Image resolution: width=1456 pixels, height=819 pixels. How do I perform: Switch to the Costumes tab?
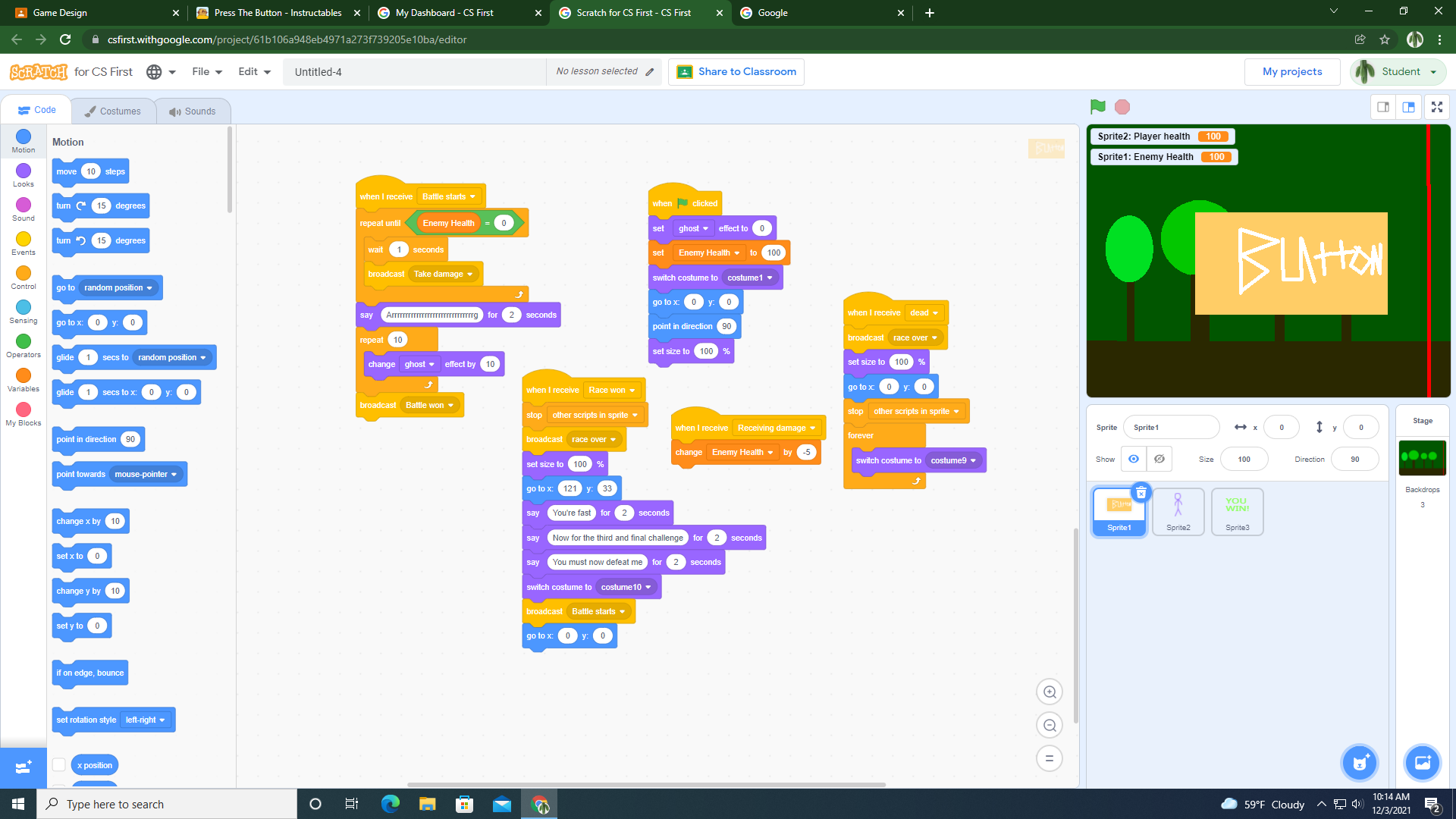[x=113, y=111]
